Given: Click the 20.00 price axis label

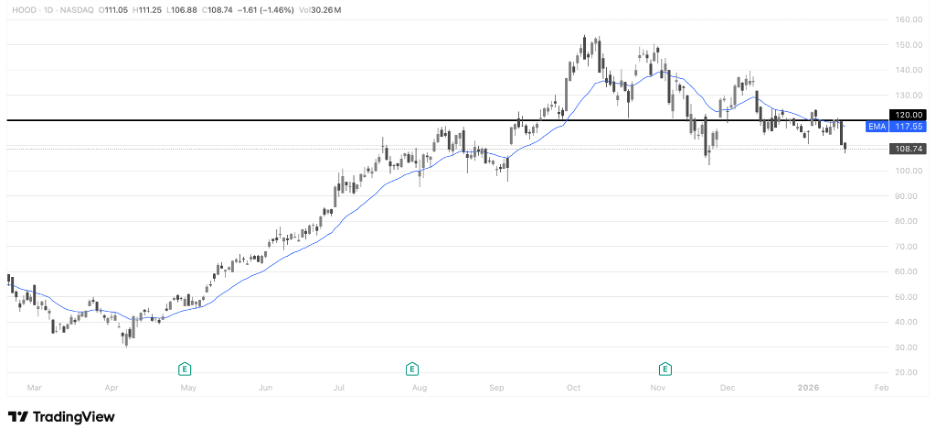Looking at the screenshot, I should point(907,372).
